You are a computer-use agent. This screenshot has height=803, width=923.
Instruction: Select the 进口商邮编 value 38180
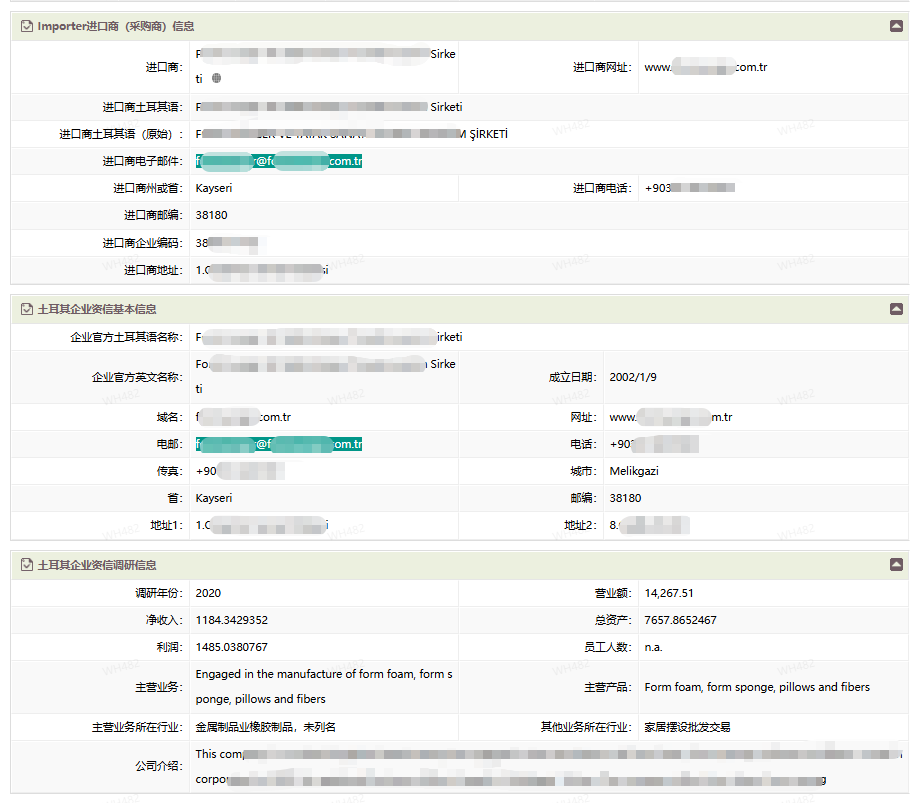pyautogui.click(x=211, y=215)
